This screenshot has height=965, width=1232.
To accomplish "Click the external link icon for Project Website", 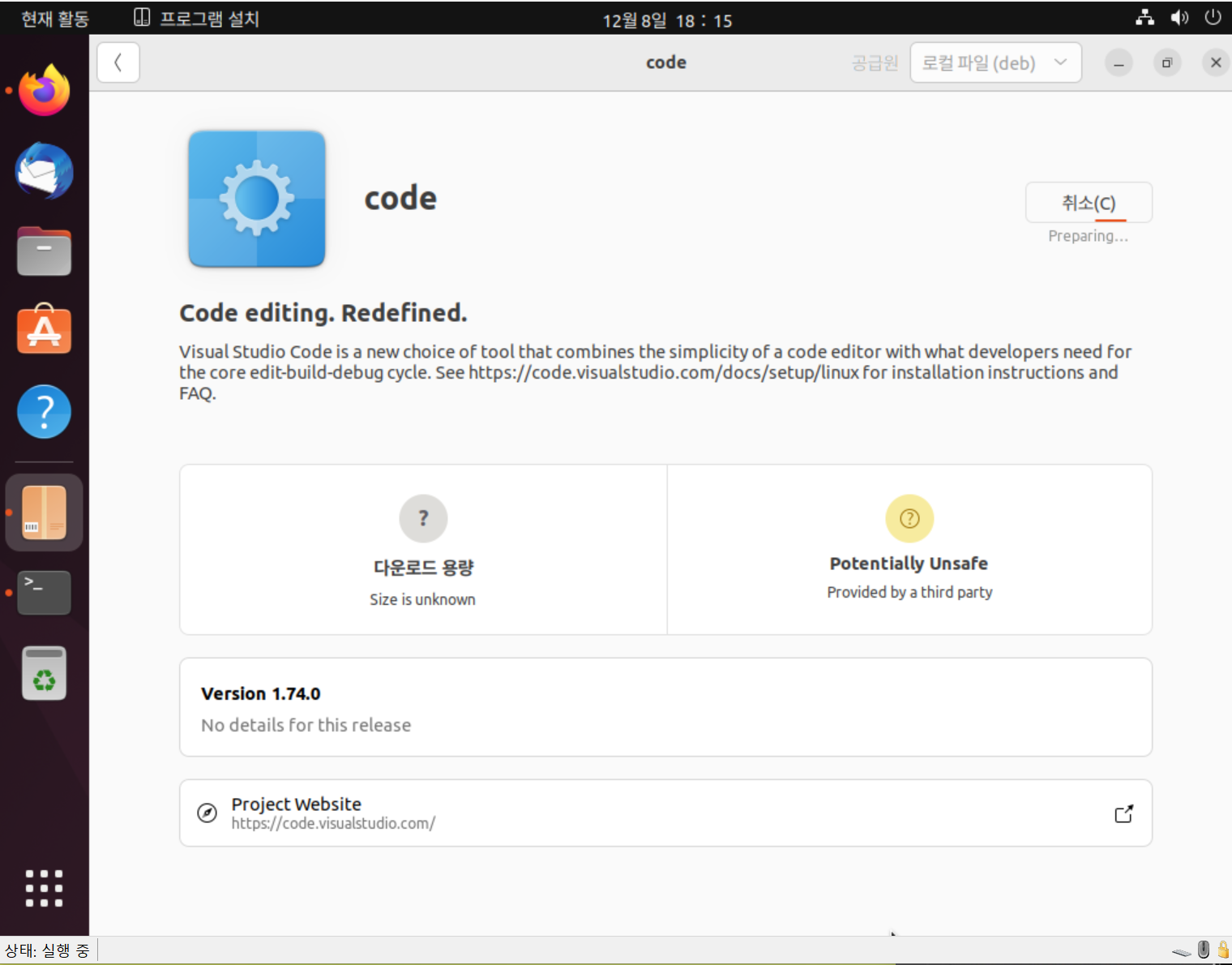I will tap(1123, 813).
